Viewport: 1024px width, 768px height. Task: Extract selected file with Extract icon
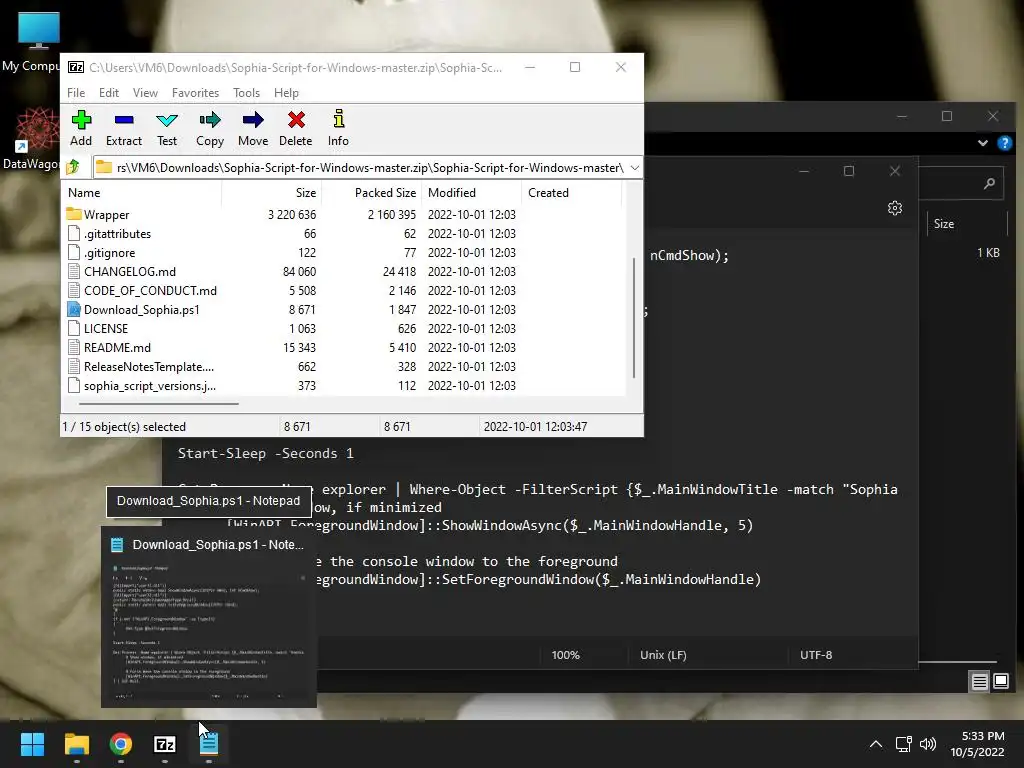(123, 128)
